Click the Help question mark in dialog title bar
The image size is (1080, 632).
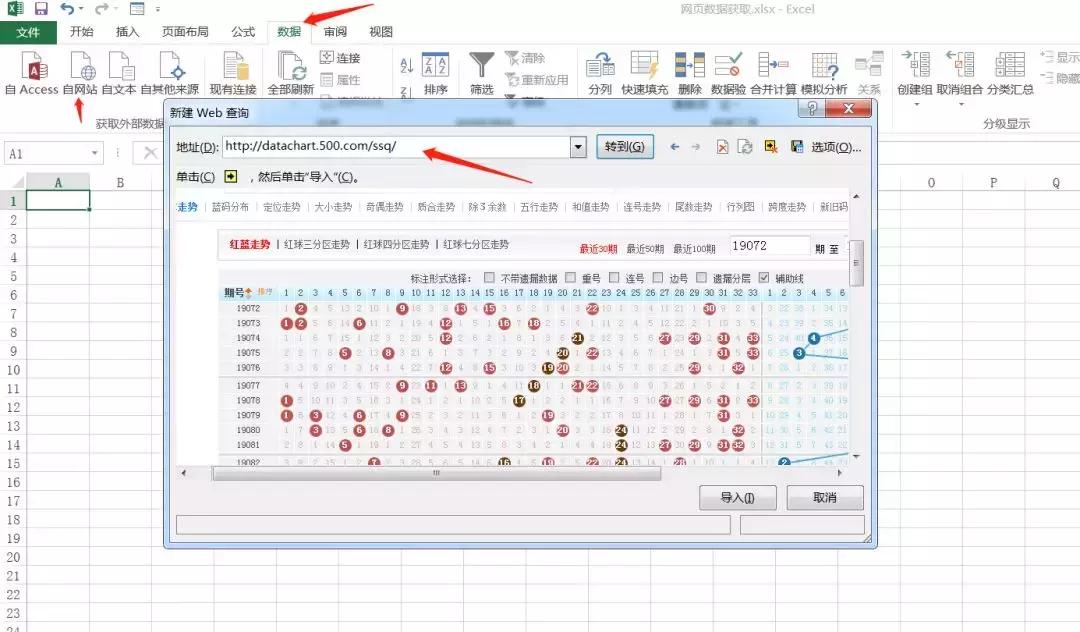pos(812,108)
